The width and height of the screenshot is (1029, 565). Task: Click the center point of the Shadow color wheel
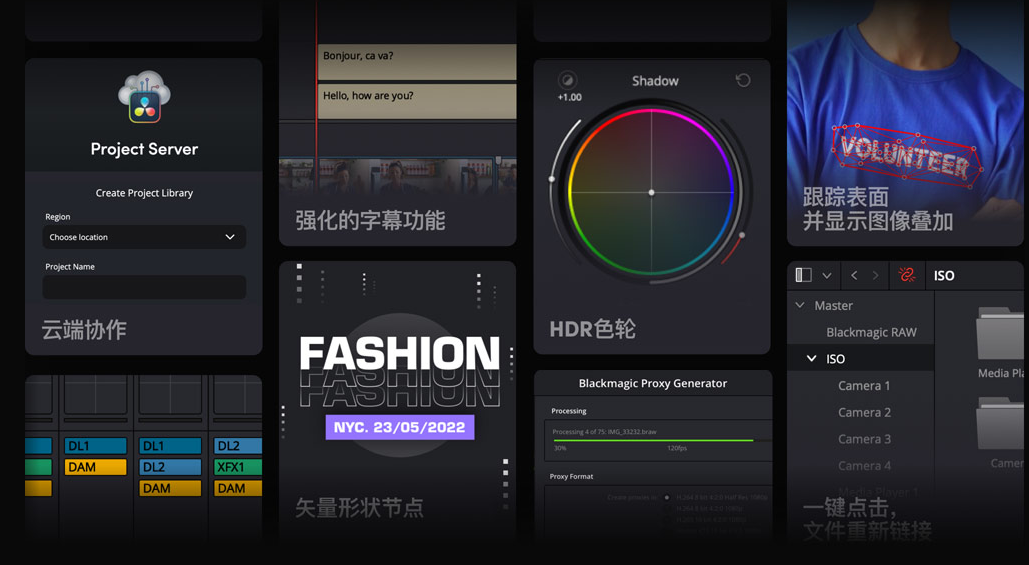(651, 192)
